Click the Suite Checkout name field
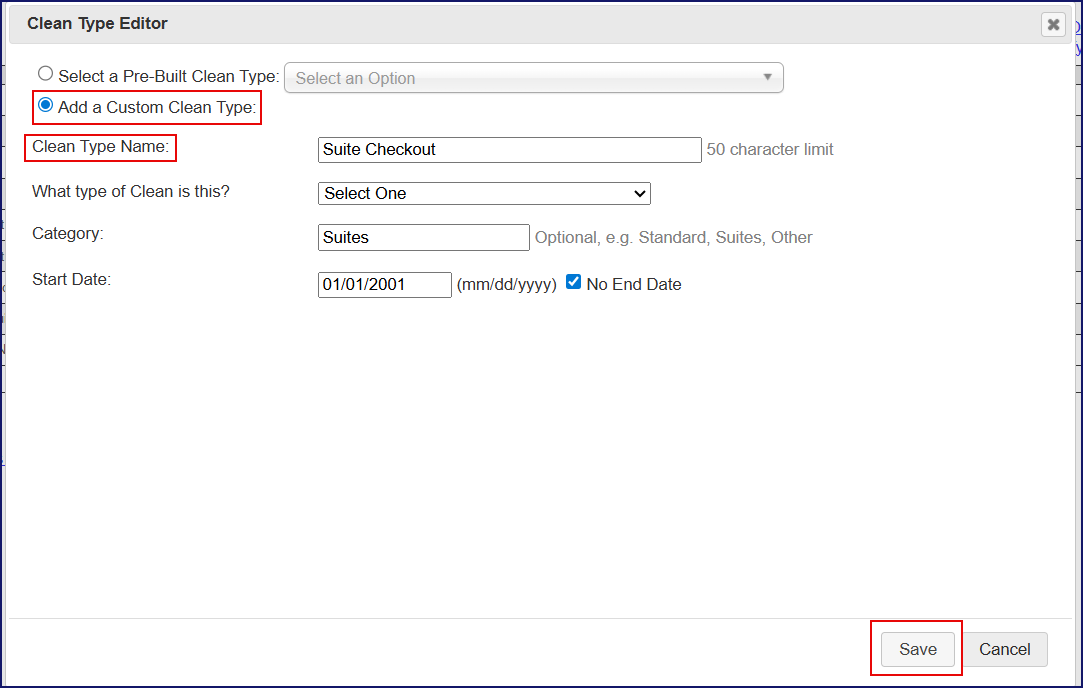Image resolution: width=1083 pixels, height=688 pixels. coord(509,150)
